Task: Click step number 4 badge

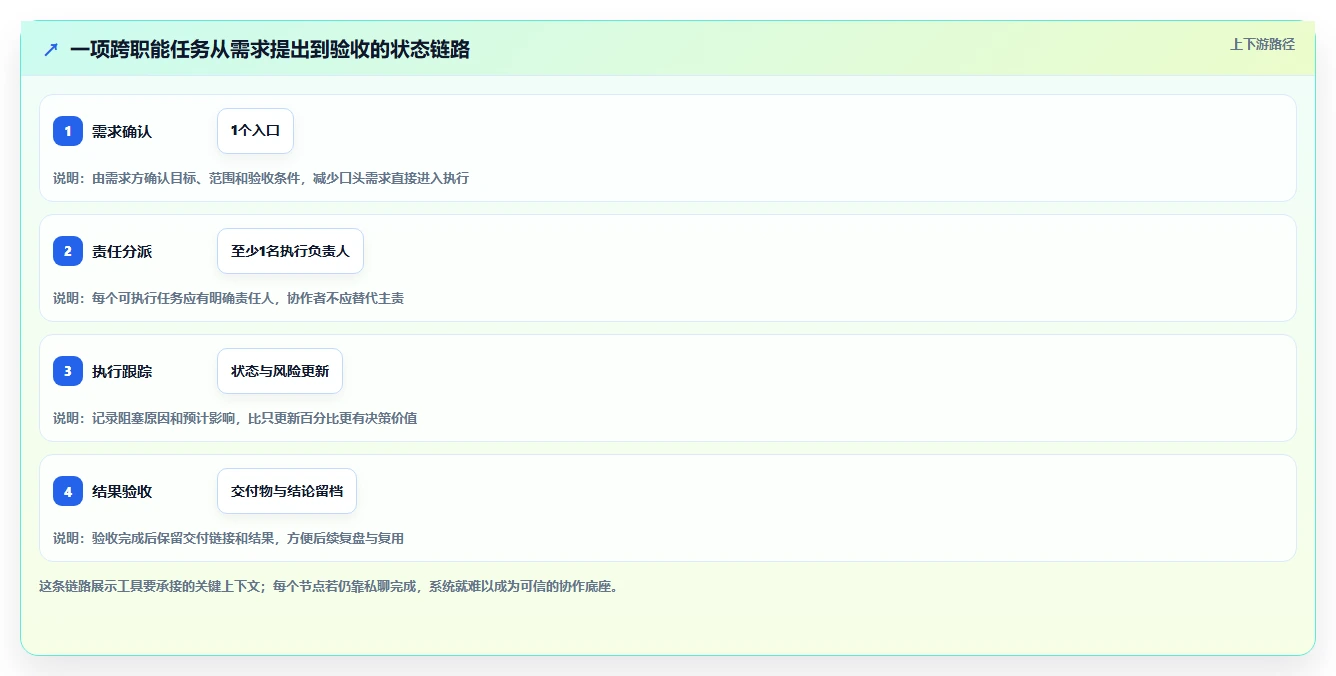Action: (x=68, y=491)
